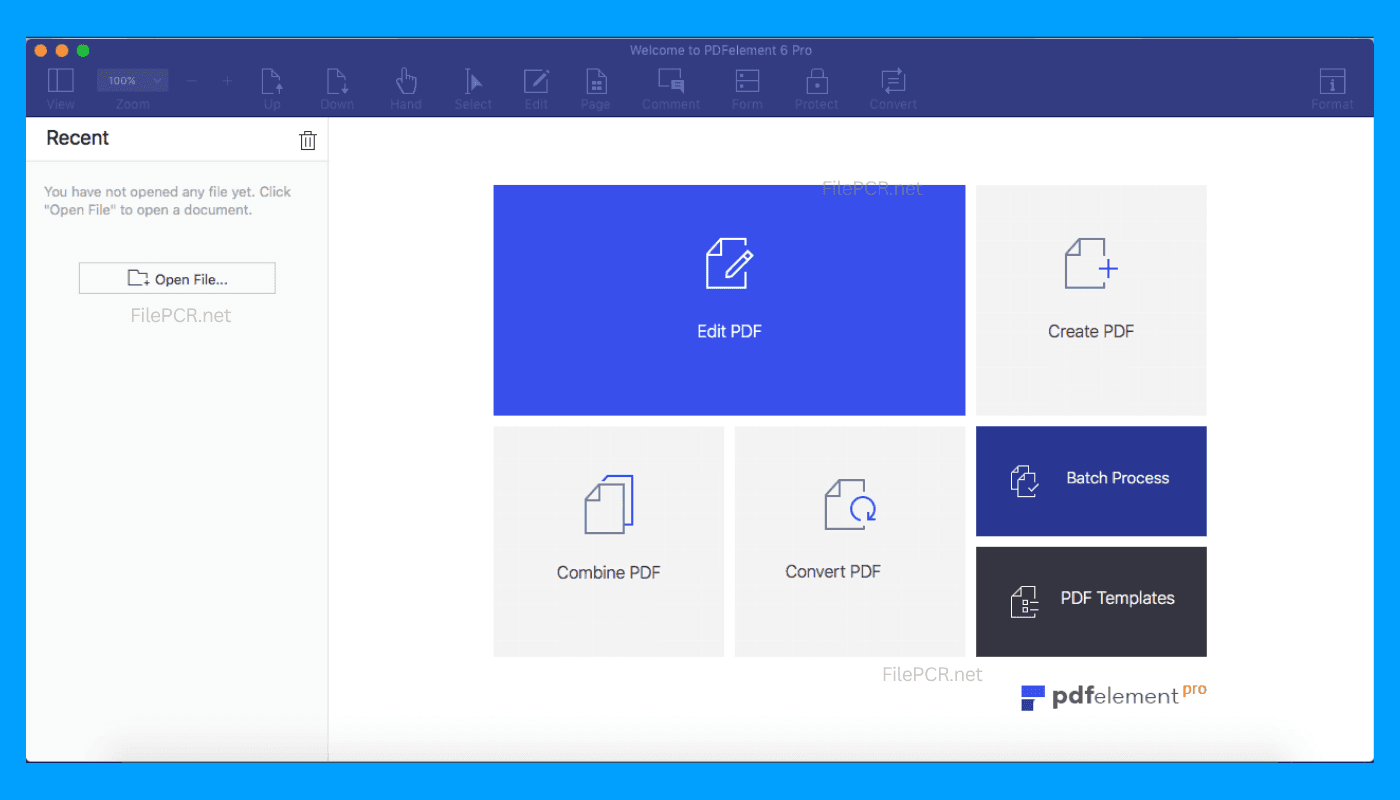The height and width of the screenshot is (800, 1400).
Task: Click the 'You have not opened any file' message
Action: [x=168, y=201]
